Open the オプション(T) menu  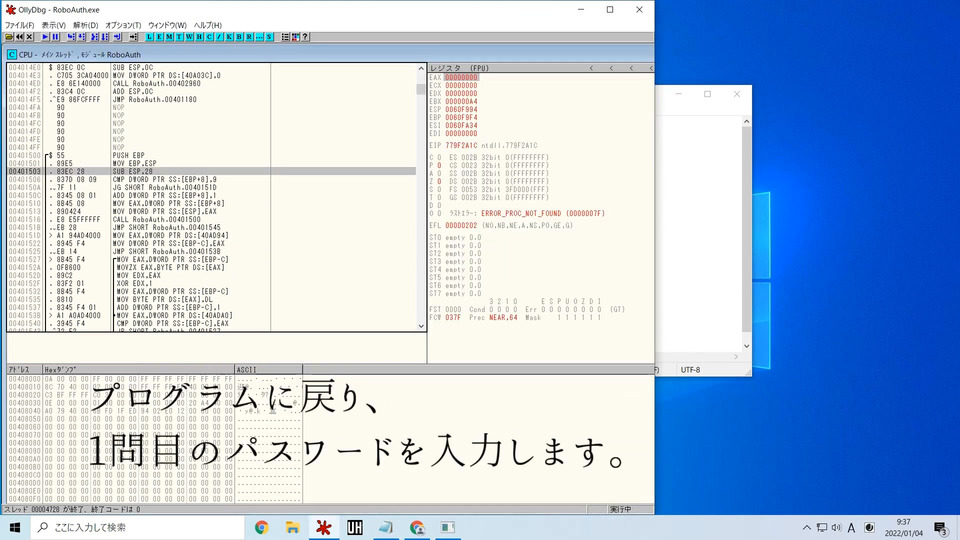click(122, 25)
